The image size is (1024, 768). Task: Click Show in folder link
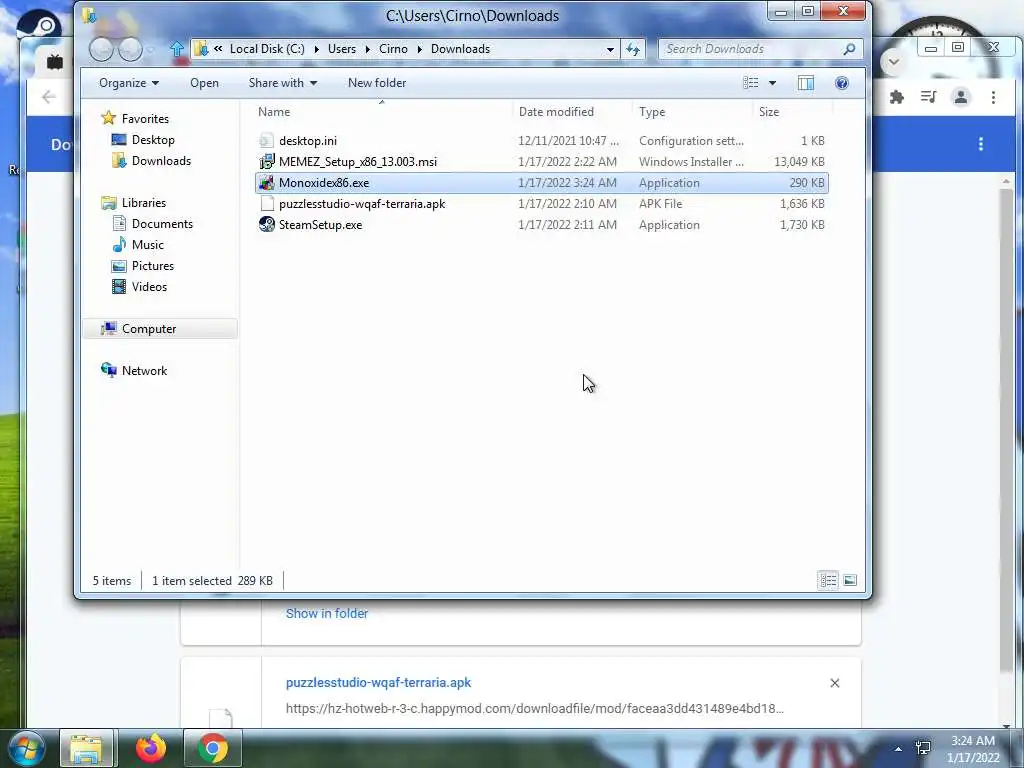[327, 613]
